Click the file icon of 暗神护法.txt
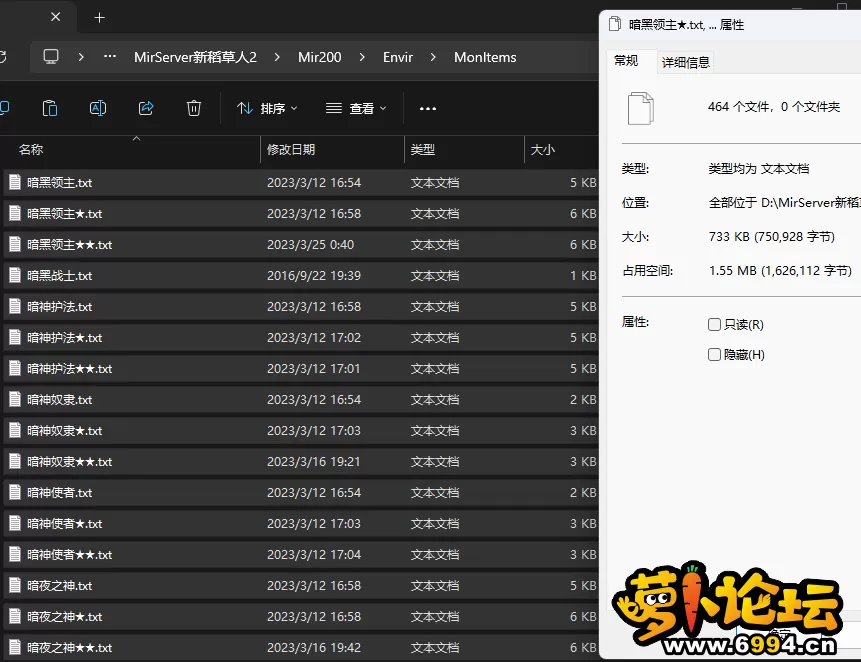 [15, 306]
